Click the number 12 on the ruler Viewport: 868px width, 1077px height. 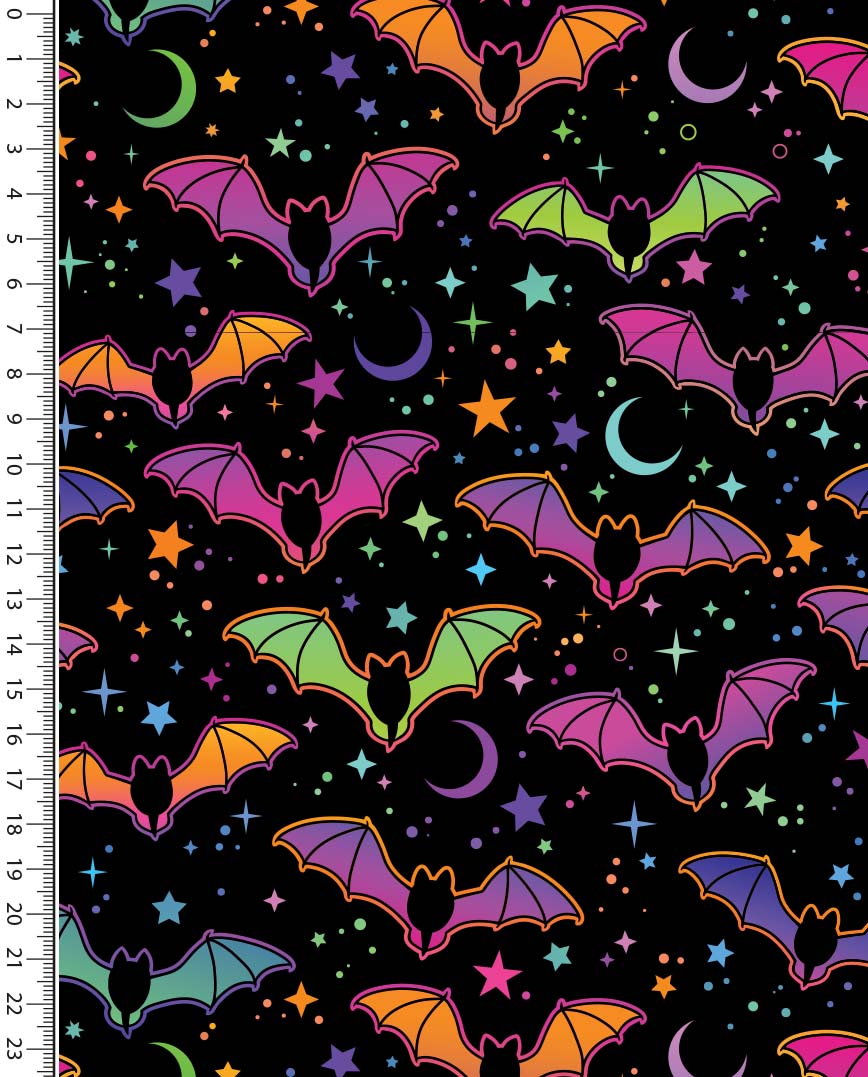pos(16,554)
